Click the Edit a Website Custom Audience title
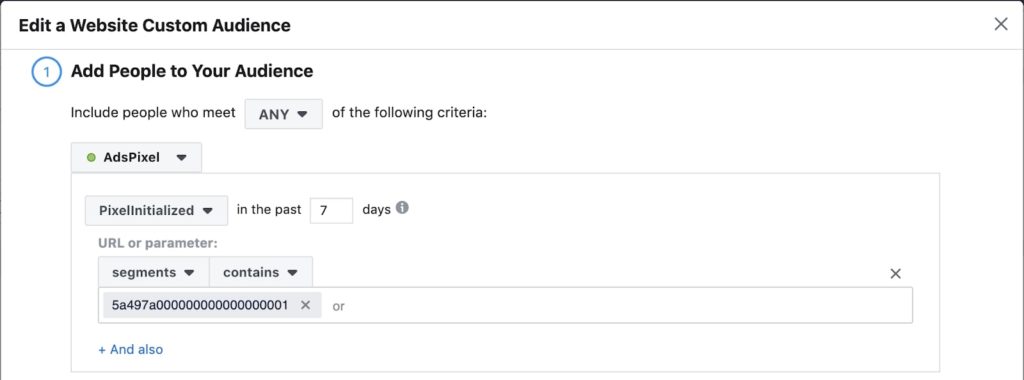 [155, 25]
